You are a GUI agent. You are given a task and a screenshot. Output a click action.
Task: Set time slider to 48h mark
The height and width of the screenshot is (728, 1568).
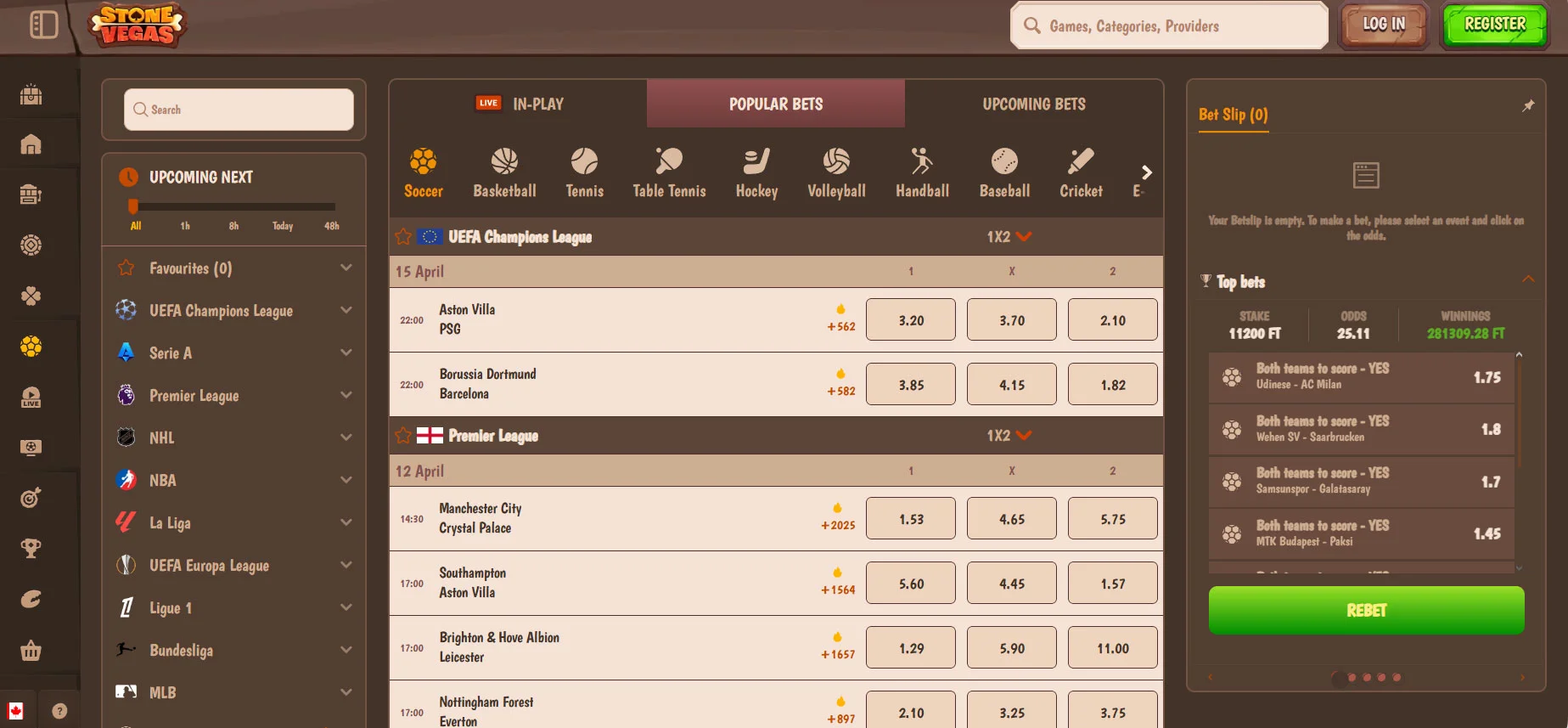pyautogui.click(x=331, y=226)
